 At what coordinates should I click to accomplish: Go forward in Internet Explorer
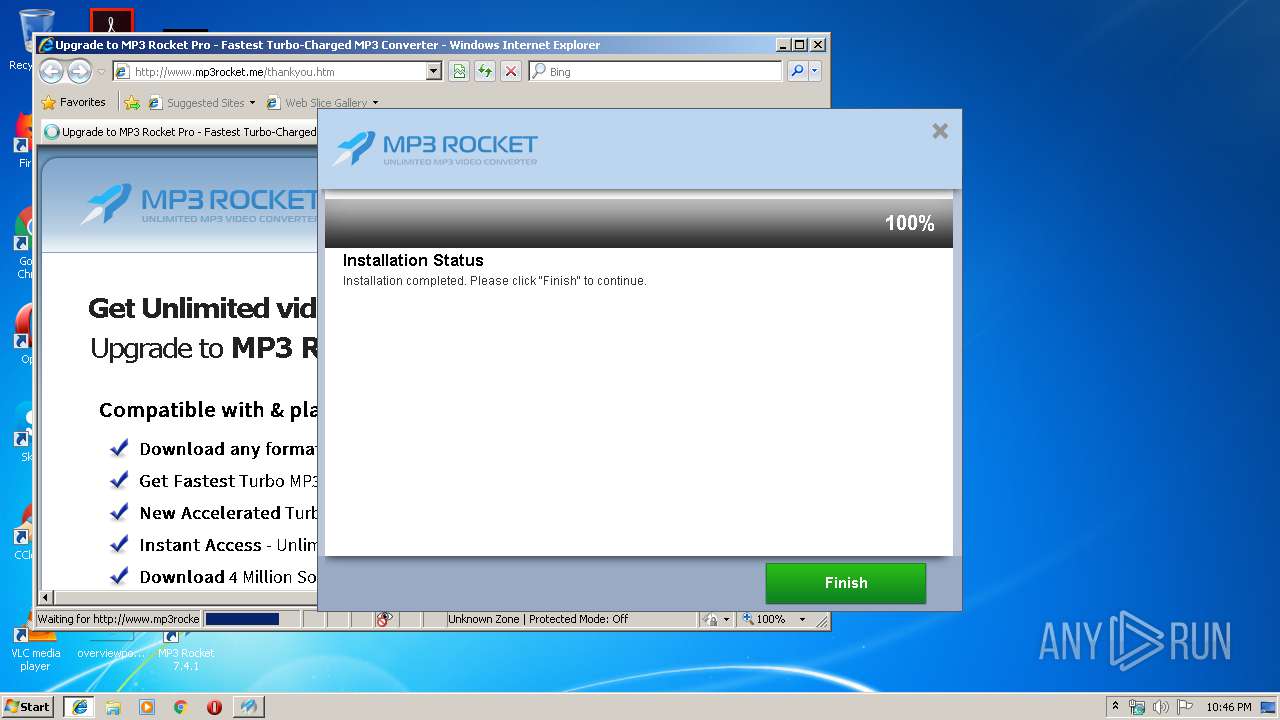79,71
